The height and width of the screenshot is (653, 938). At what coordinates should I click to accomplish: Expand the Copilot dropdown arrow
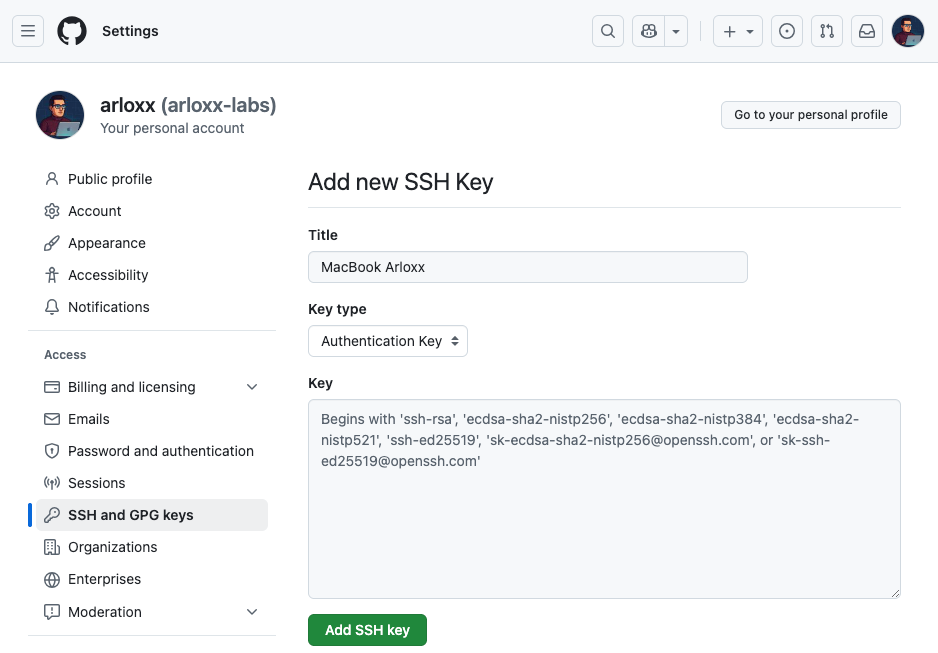click(677, 31)
